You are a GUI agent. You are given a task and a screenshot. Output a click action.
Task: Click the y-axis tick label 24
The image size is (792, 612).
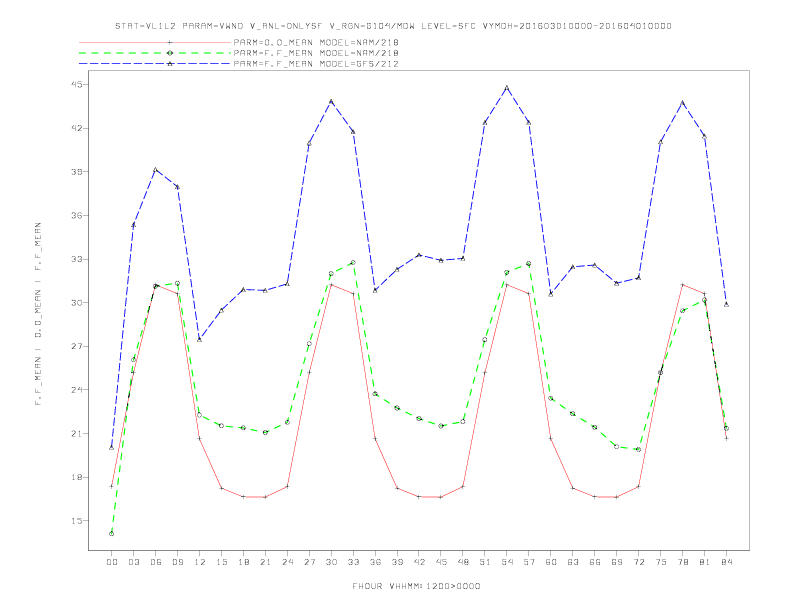75,390
